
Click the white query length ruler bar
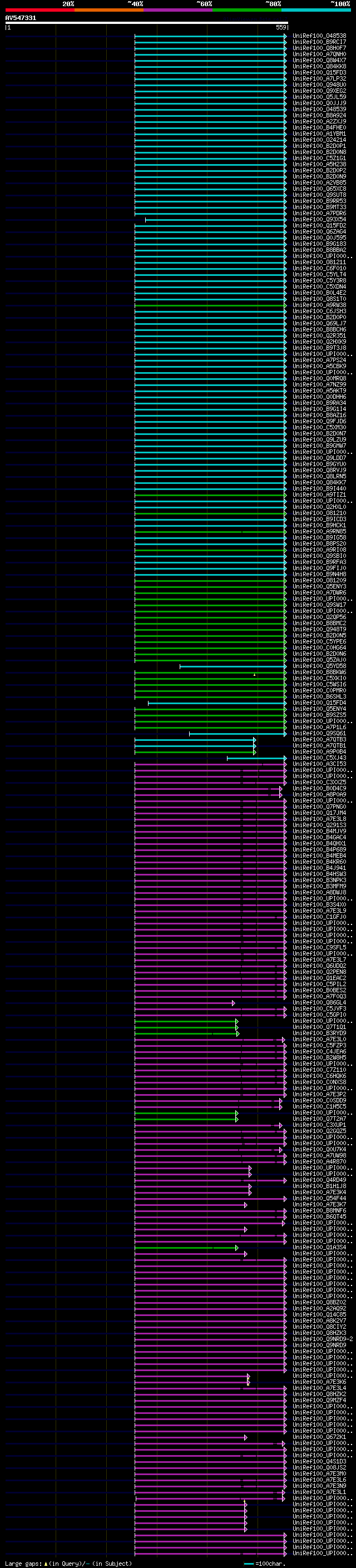147,22
